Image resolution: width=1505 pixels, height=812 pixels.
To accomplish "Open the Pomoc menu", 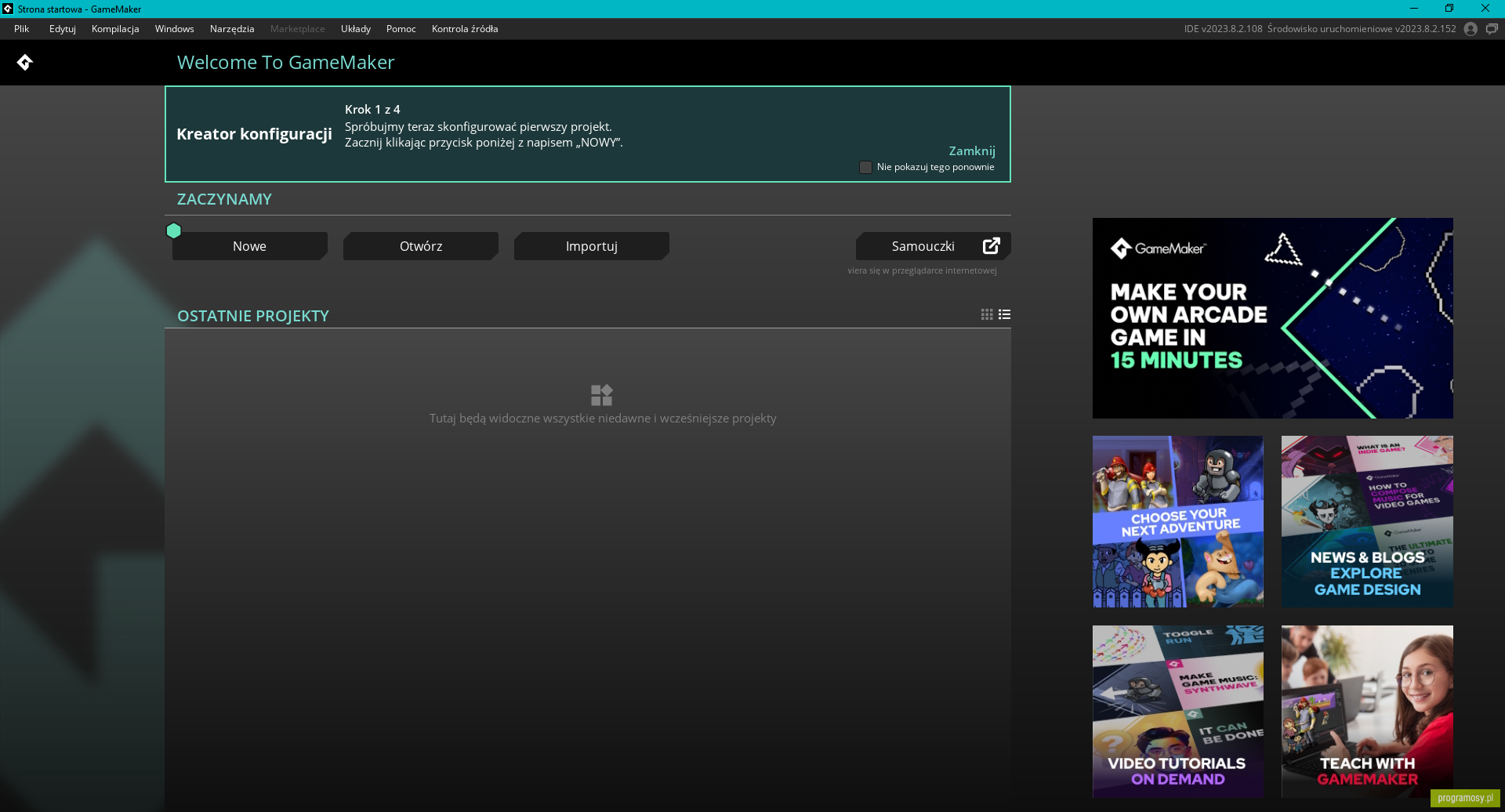I will (401, 29).
